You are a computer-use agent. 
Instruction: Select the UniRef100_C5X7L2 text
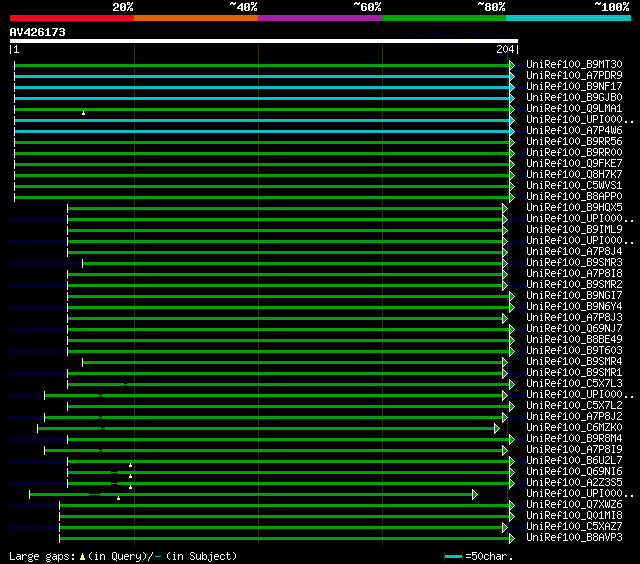coord(574,406)
